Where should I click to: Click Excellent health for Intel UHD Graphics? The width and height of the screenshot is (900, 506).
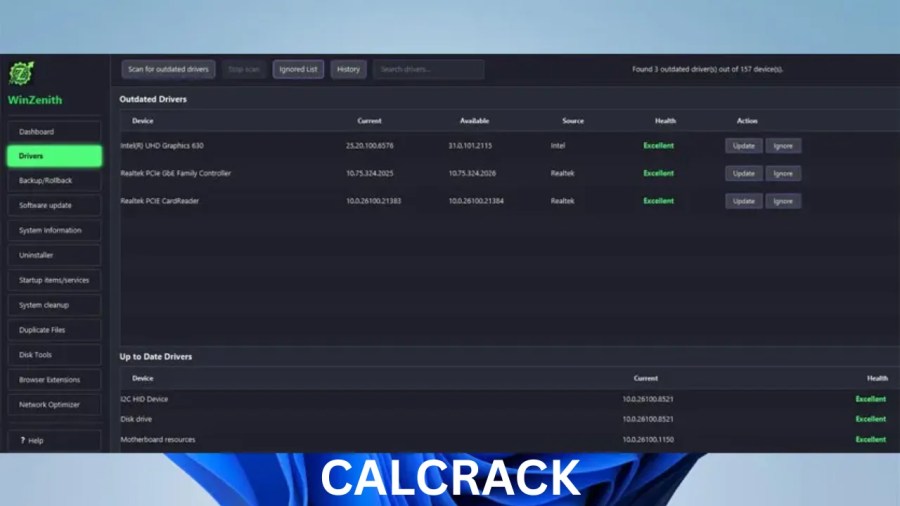tap(658, 146)
